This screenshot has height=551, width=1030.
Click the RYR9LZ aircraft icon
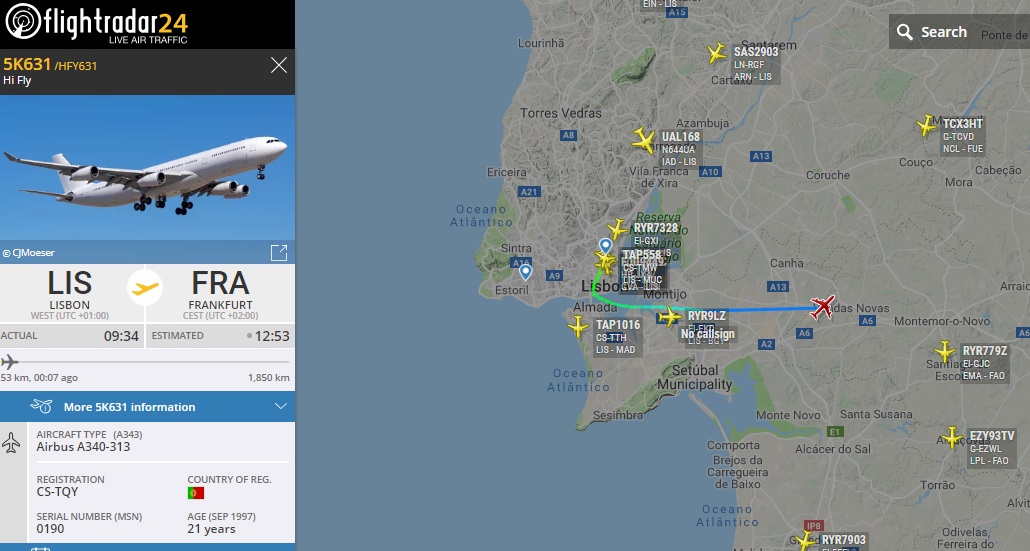pos(670,317)
